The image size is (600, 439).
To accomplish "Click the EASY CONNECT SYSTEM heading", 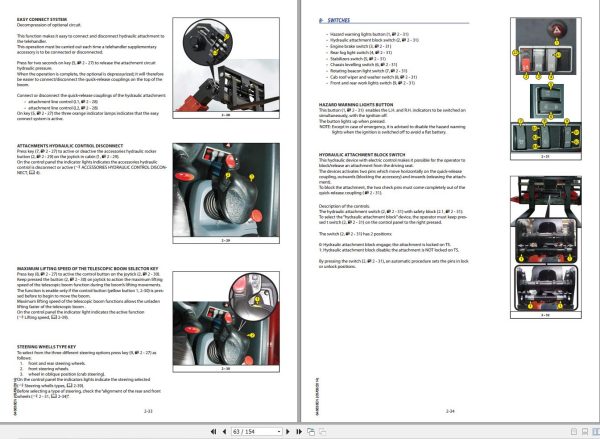I will point(42,20).
